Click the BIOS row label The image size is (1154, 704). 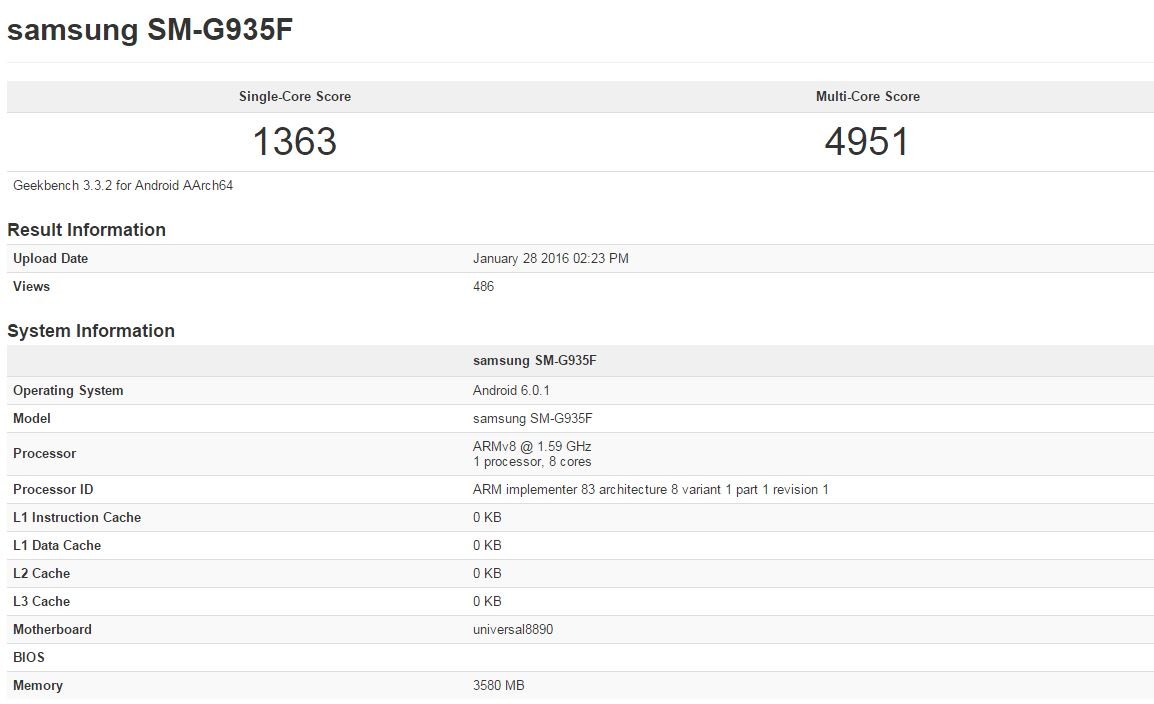pyautogui.click(x=29, y=658)
